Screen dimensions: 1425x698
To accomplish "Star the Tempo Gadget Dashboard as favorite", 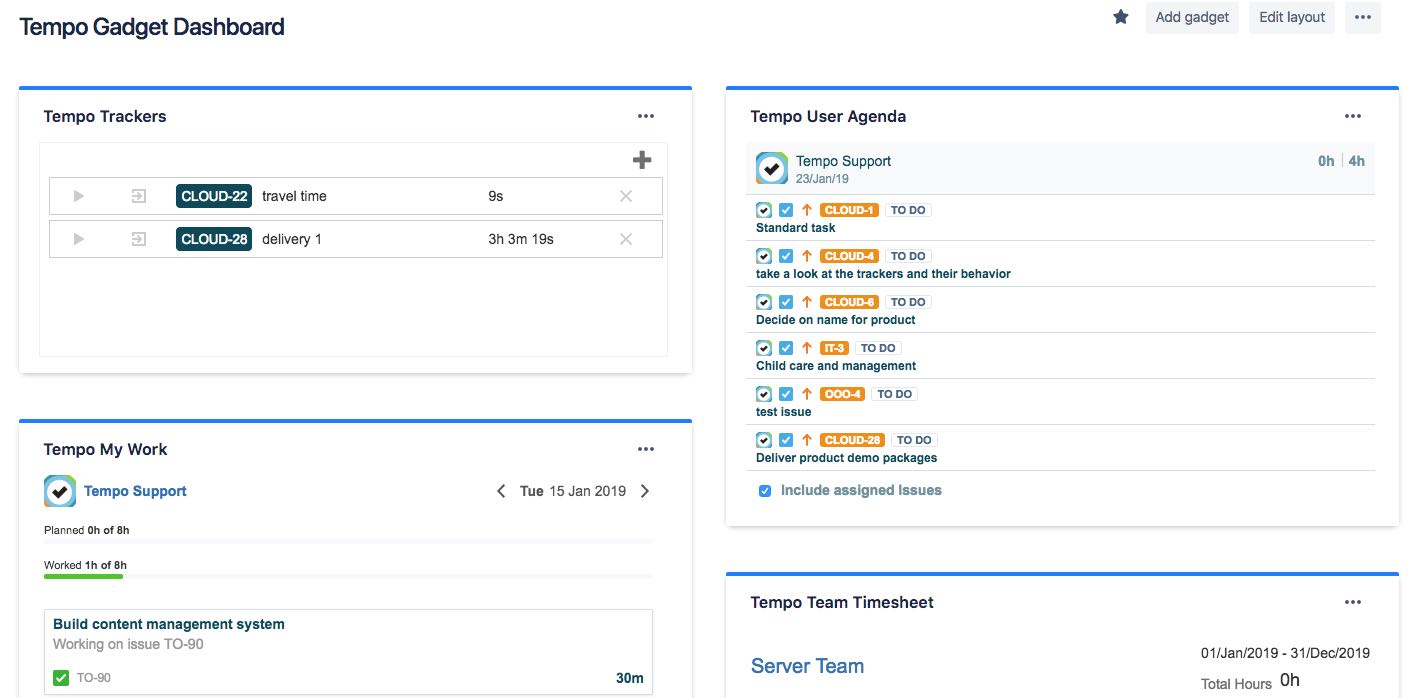I will point(1121,17).
